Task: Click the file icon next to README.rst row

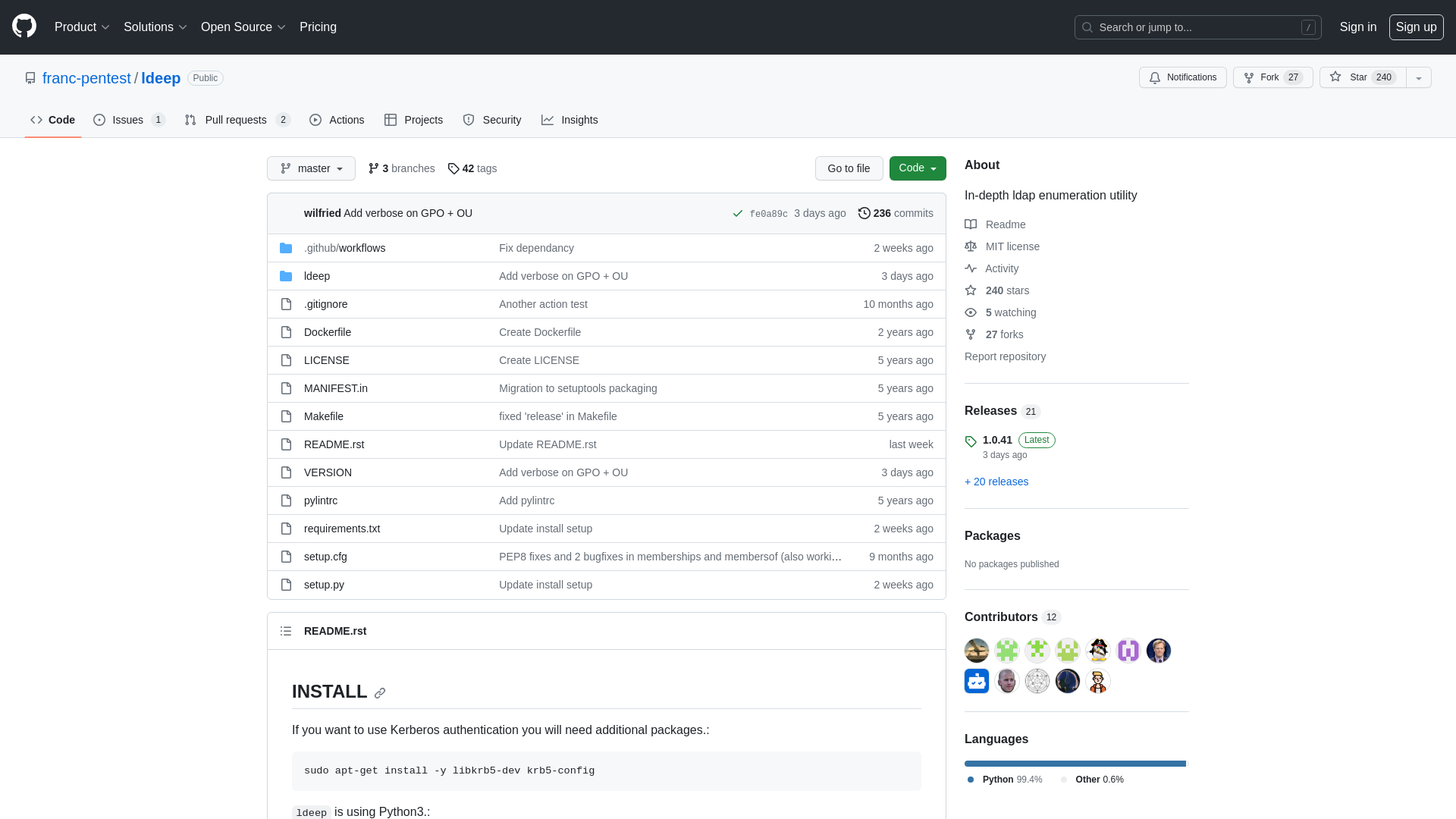Action: [286, 444]
